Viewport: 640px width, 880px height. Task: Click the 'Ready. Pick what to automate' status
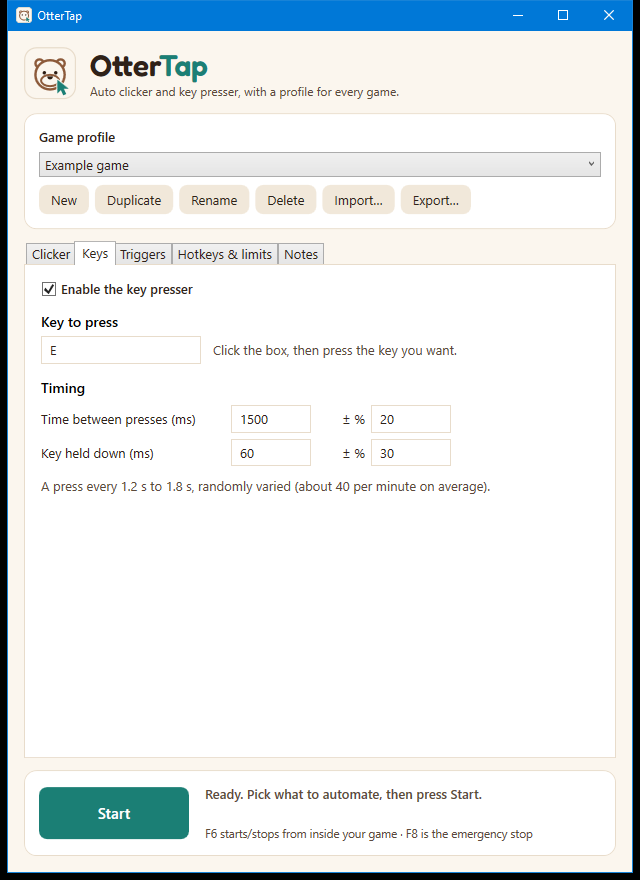click(344, 795)
